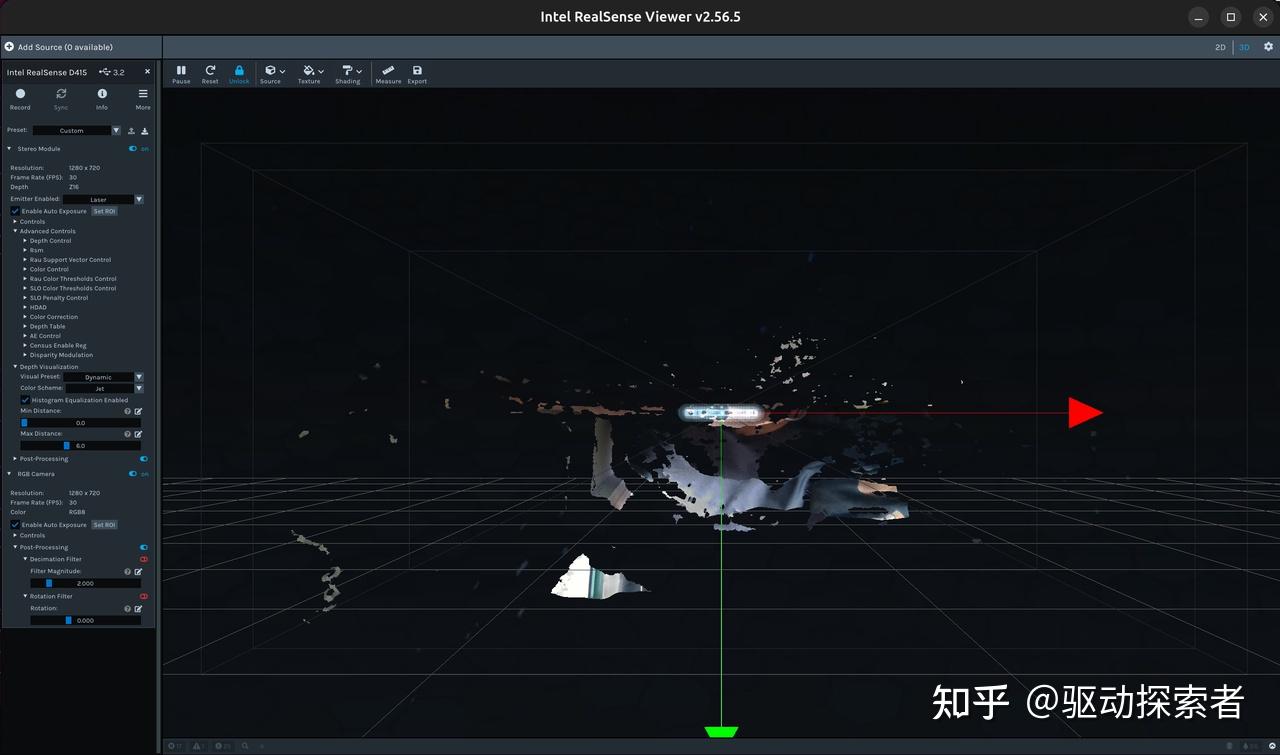Uncheck RGB Camera Enable Auto Exposure

click(x=15, y=524)
